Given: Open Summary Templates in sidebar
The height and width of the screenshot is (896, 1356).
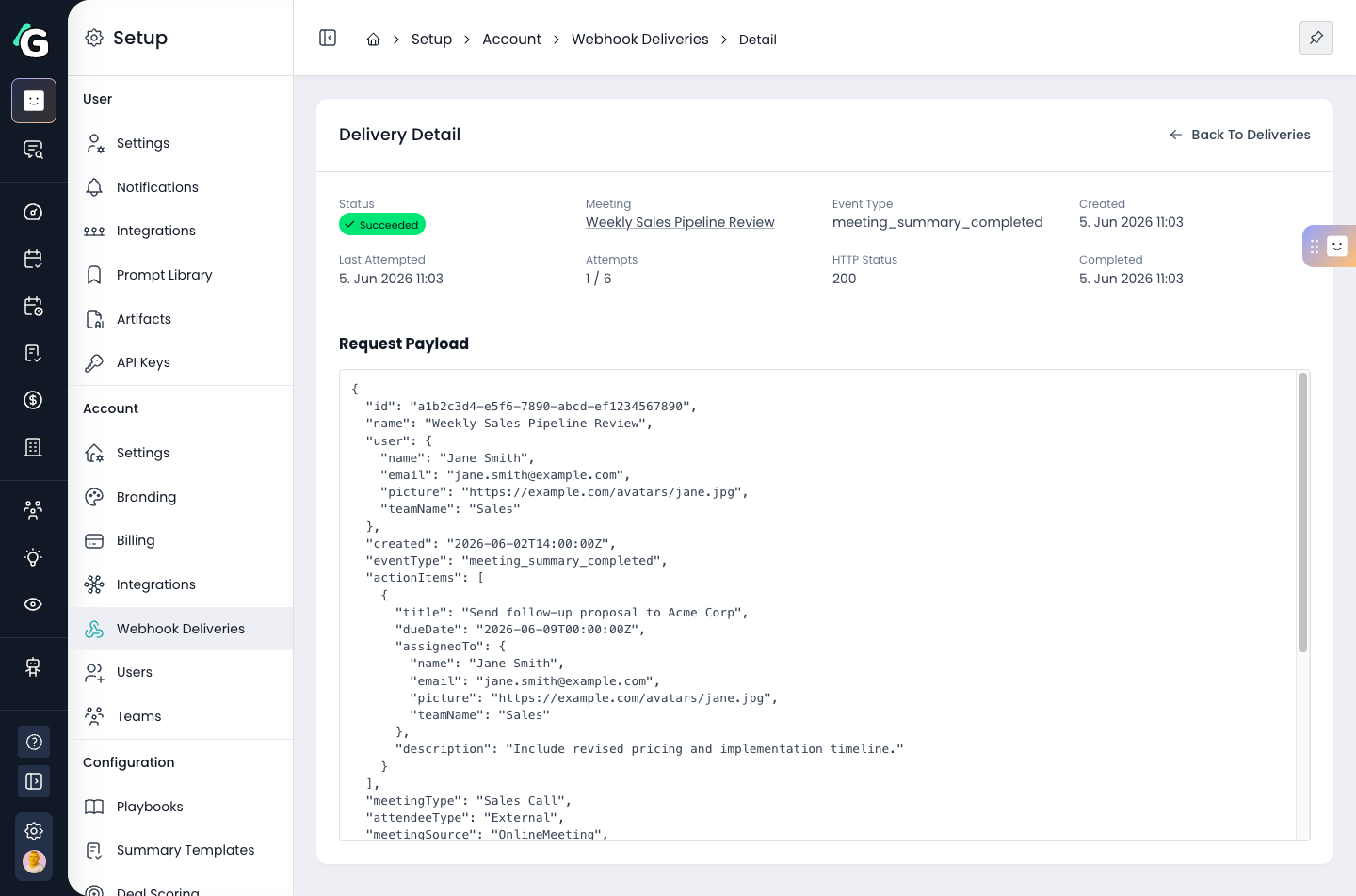Looking at the screenshot, I should 180,850.
